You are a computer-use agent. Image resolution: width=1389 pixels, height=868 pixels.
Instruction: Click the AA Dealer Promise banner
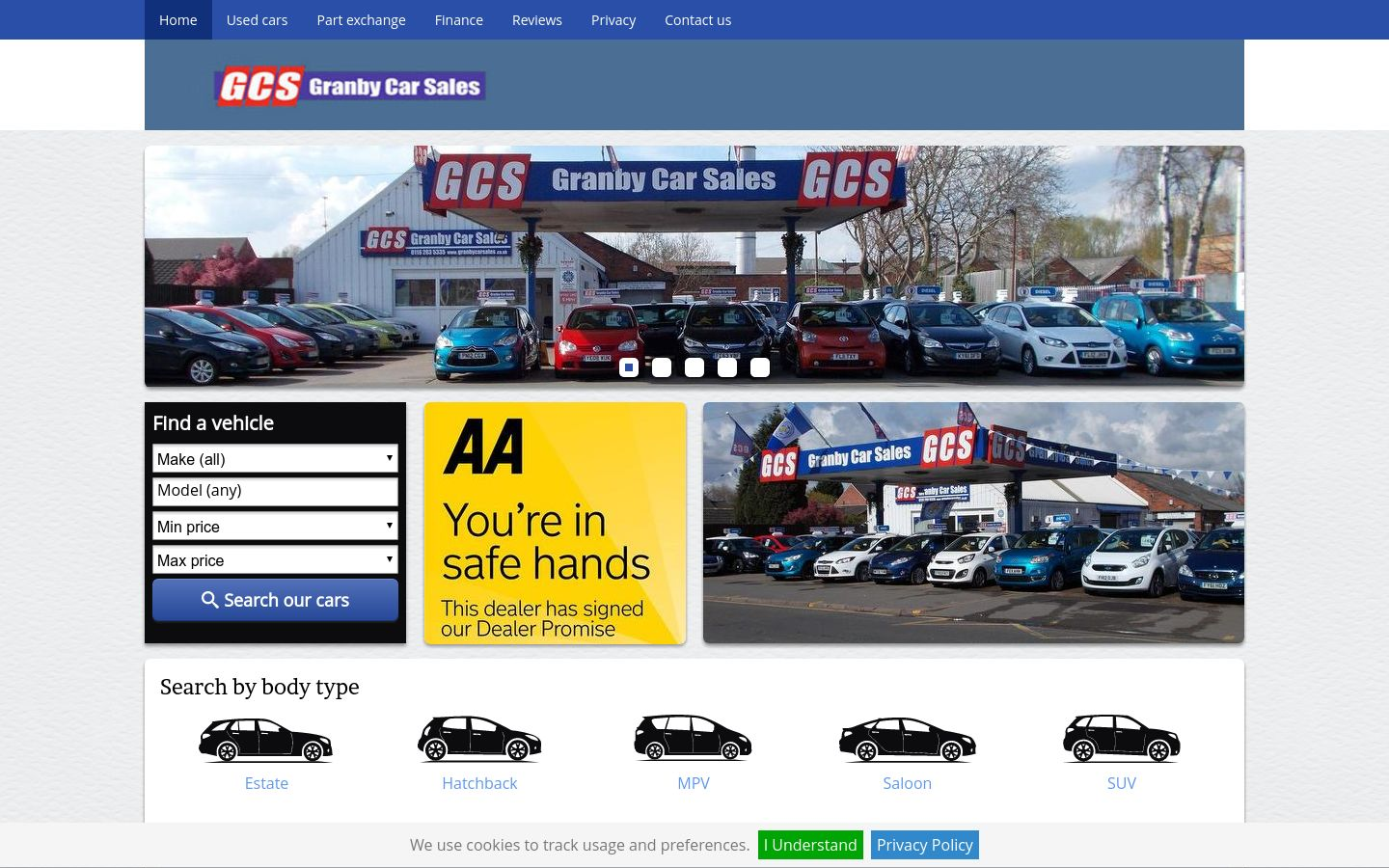pyautogui.click(x=555, y=523)
